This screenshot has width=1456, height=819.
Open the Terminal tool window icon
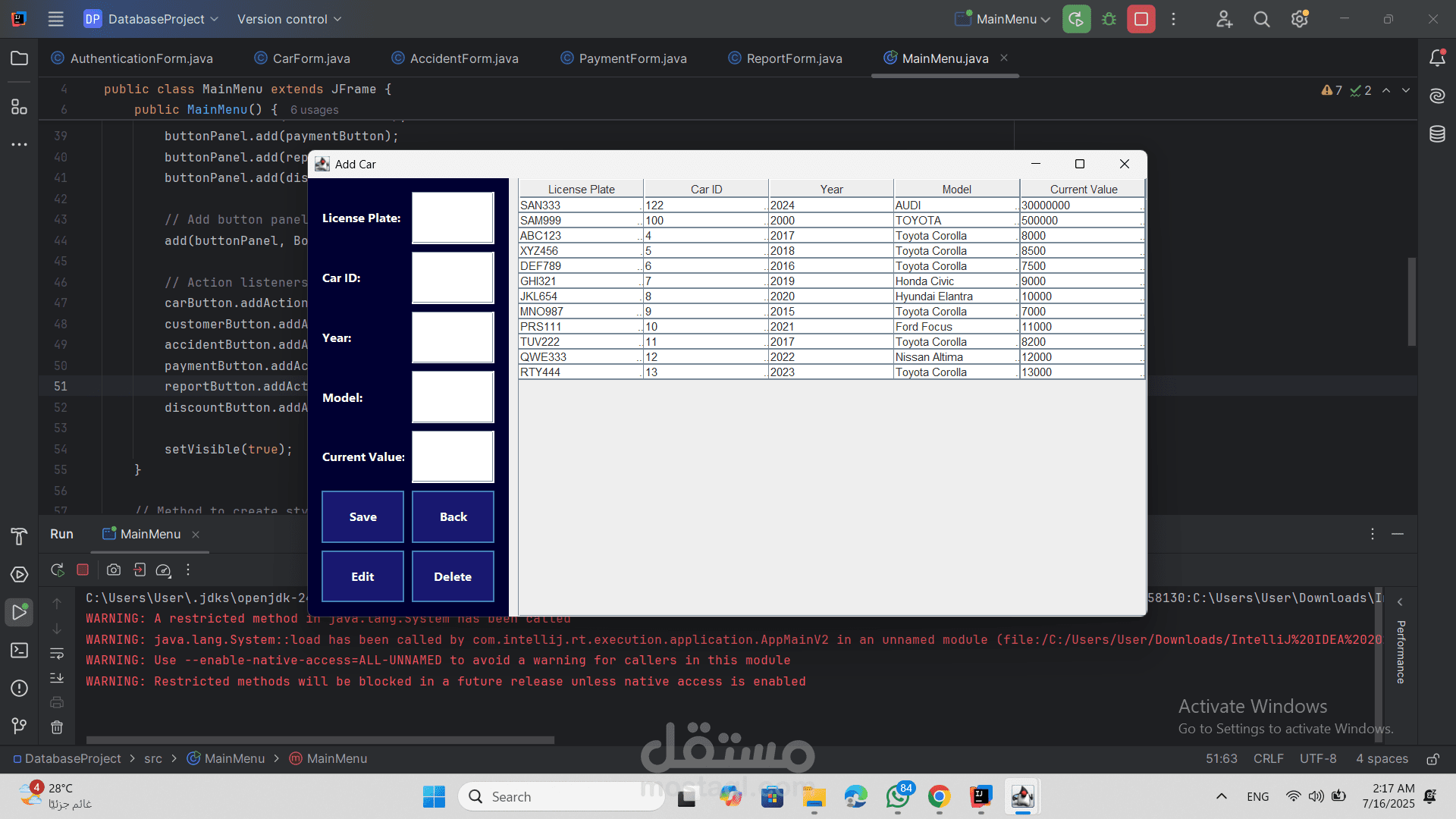[x=19, y=650]
